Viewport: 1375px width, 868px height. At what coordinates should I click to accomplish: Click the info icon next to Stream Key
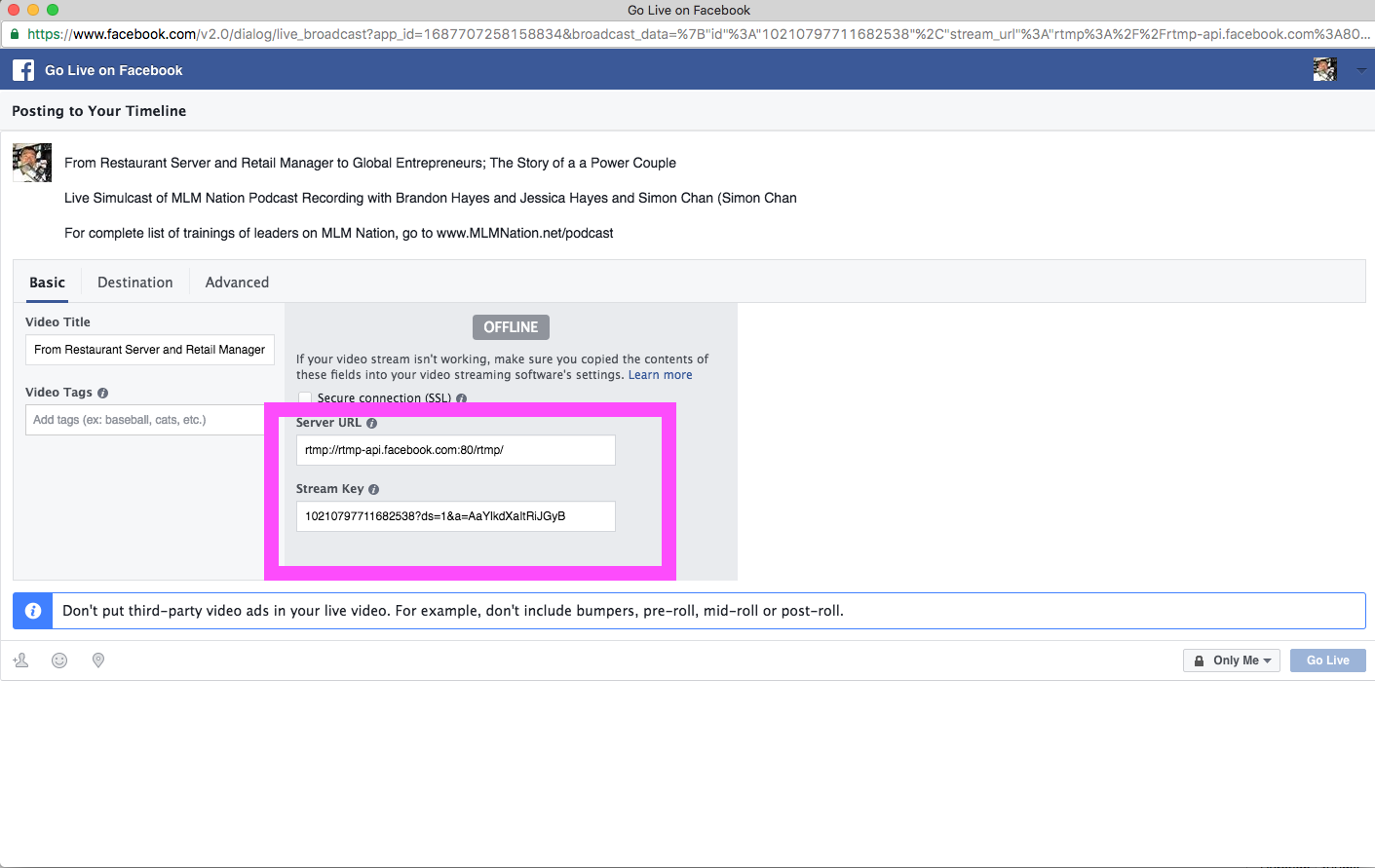tap(374, 489)
